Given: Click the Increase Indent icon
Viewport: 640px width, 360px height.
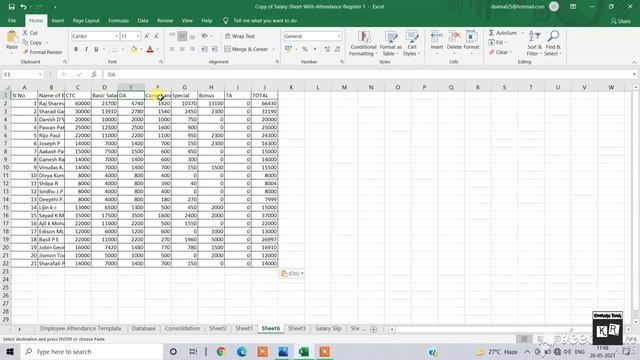Looking at the screenshot, I should (214, 49).
